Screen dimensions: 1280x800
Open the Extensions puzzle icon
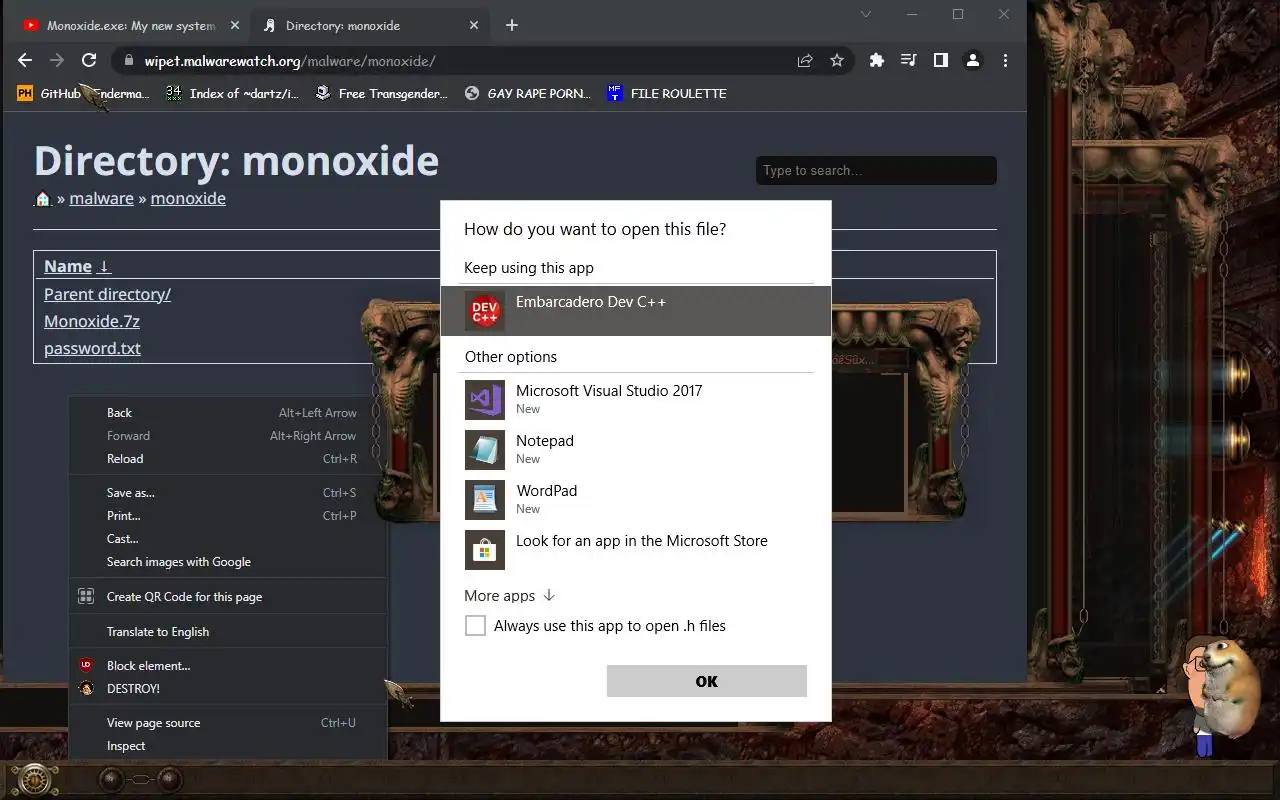pyautogui.click(x=877, y=61)
